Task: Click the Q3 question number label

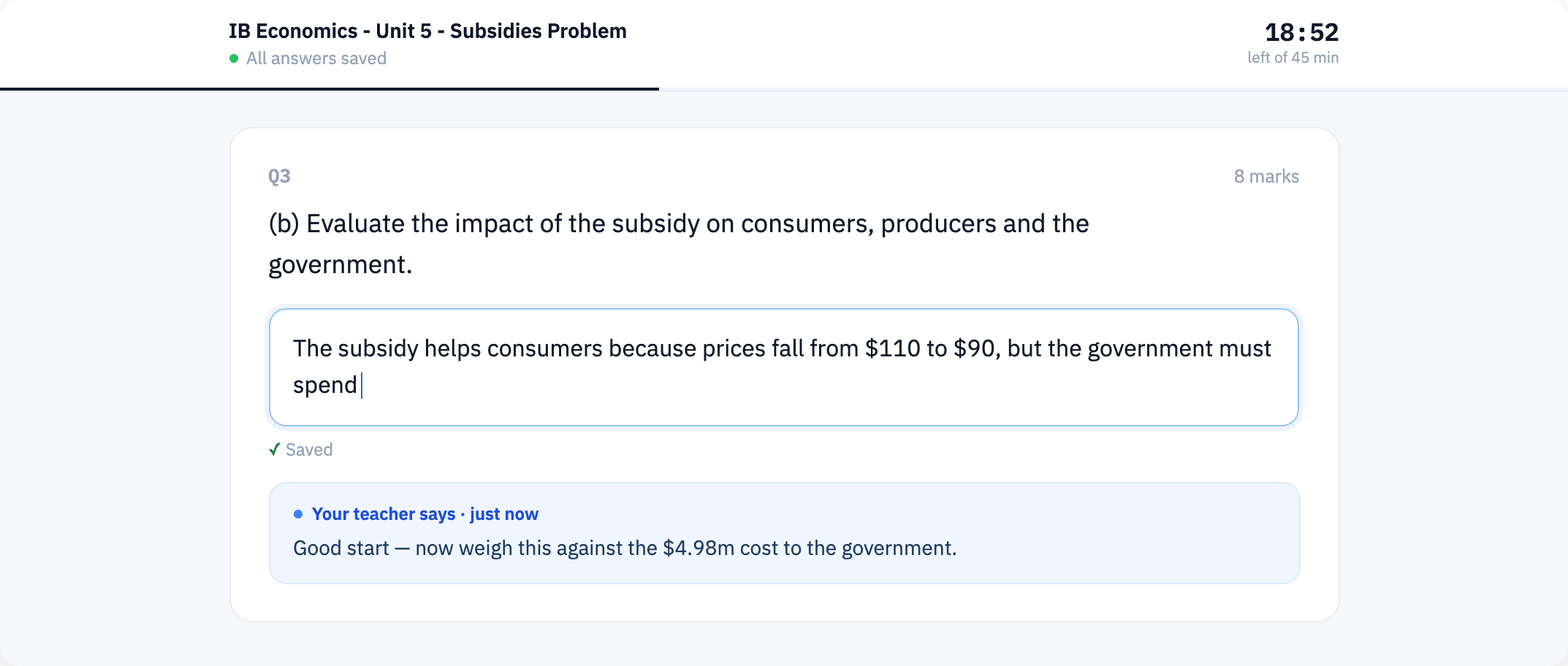Action: point(279,177)
